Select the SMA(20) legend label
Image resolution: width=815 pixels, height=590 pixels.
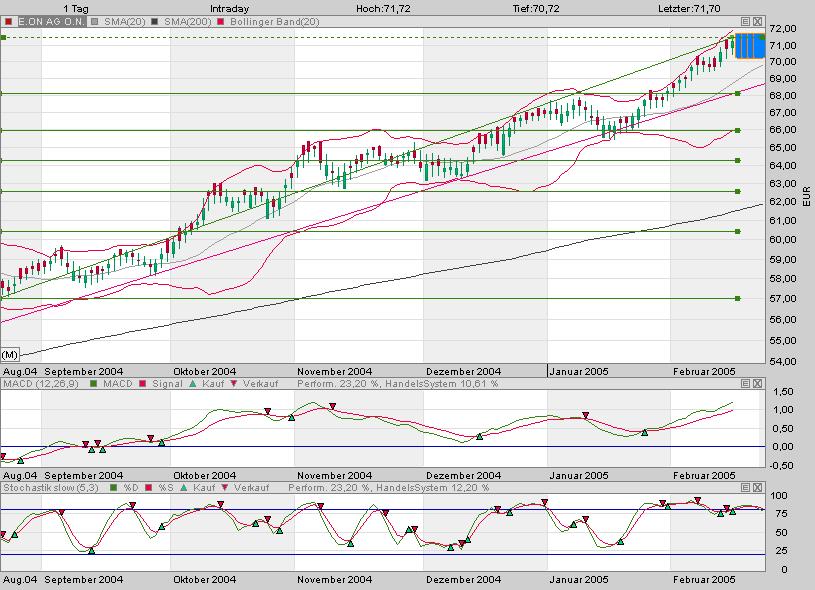point(125,22)
